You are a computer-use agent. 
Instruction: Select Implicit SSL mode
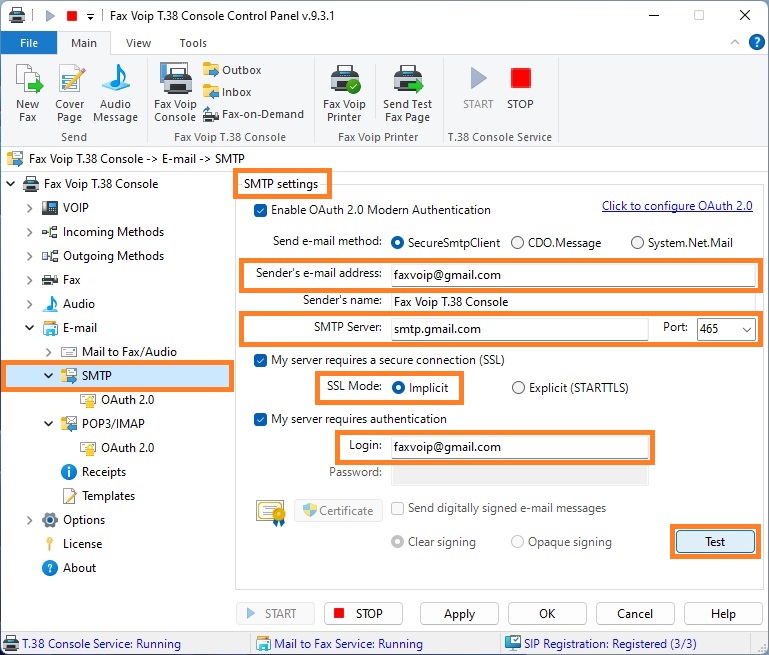coord(398,388)
